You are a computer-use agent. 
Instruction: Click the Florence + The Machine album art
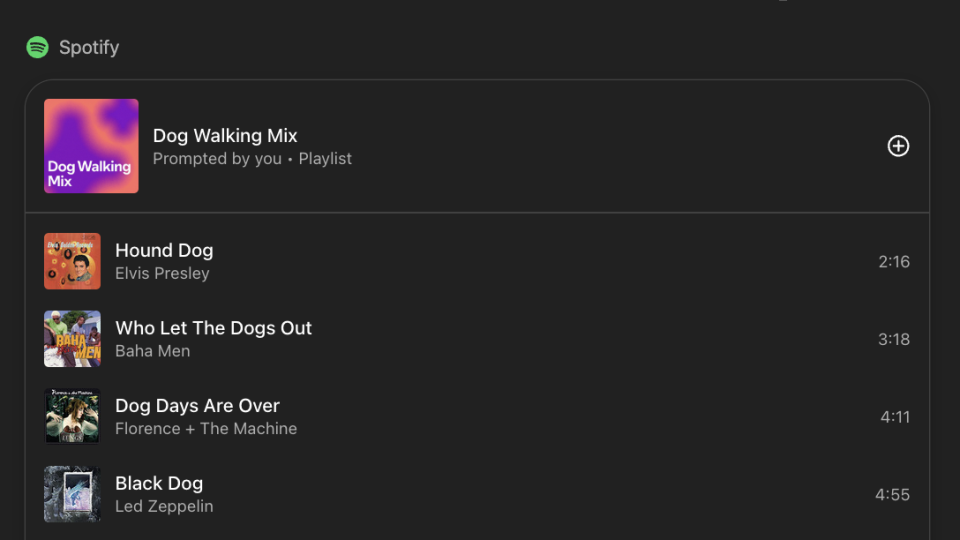(72, 416)
